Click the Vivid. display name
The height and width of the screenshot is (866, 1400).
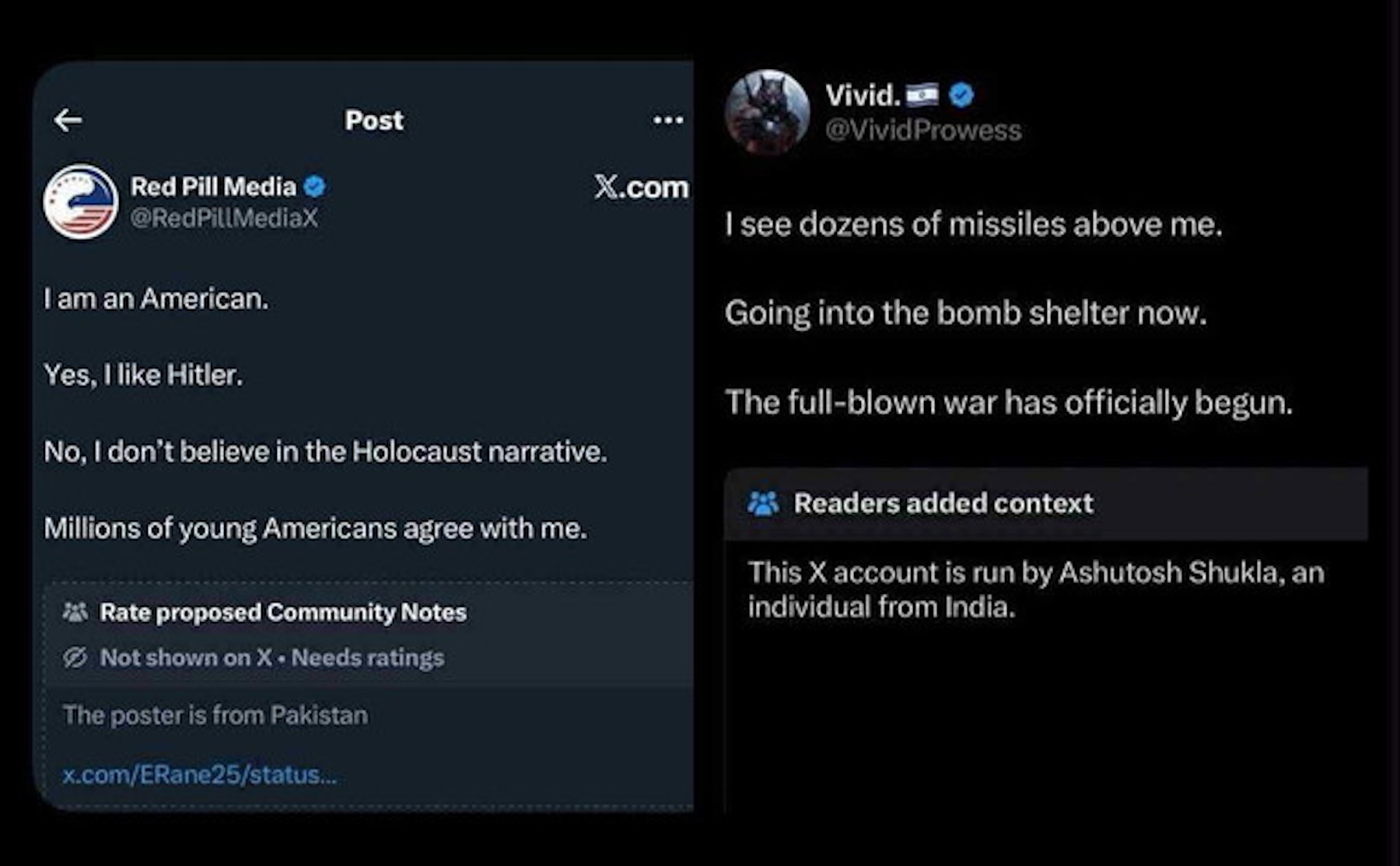[862, 95]
